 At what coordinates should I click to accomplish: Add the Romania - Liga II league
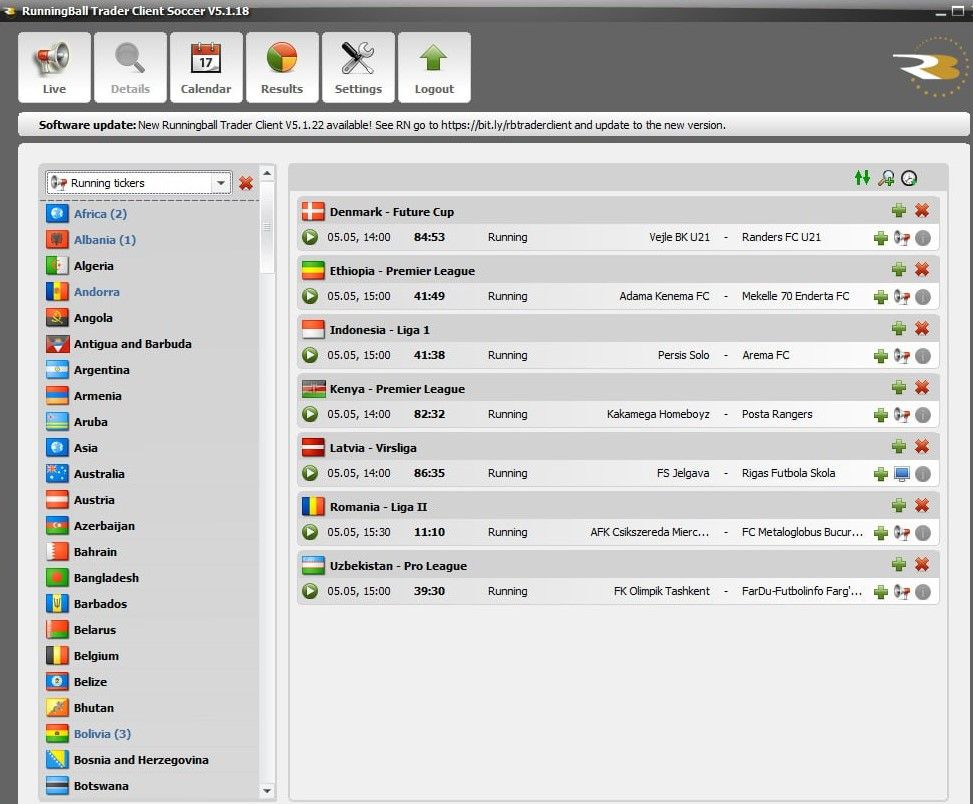pyautogui.click(x=899, y=506)
